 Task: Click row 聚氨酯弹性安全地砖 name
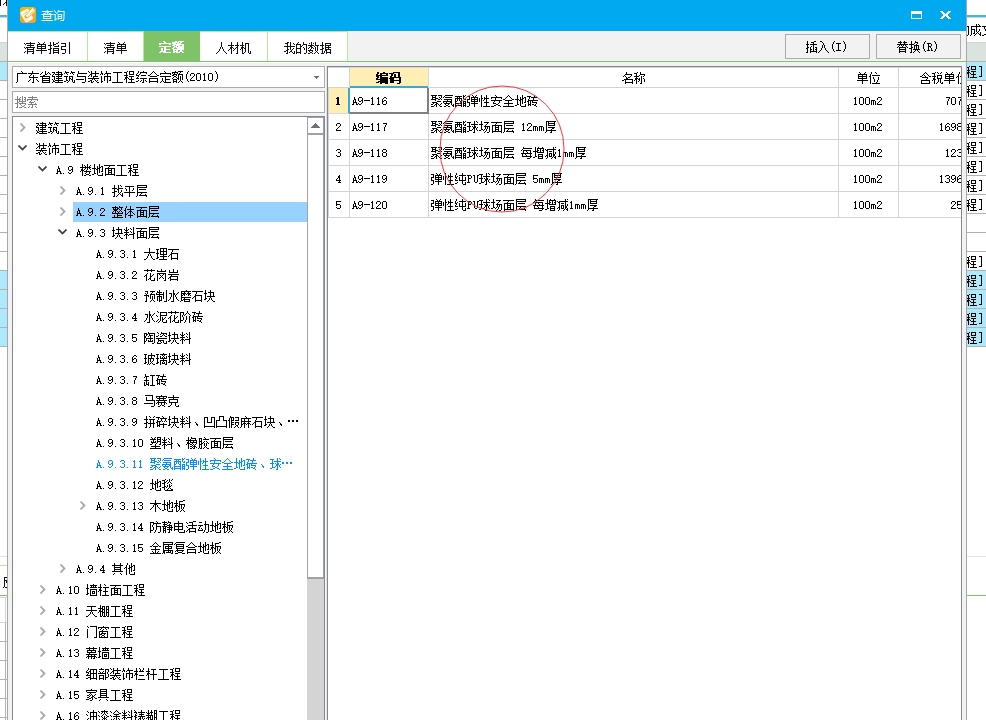[633, 101]
